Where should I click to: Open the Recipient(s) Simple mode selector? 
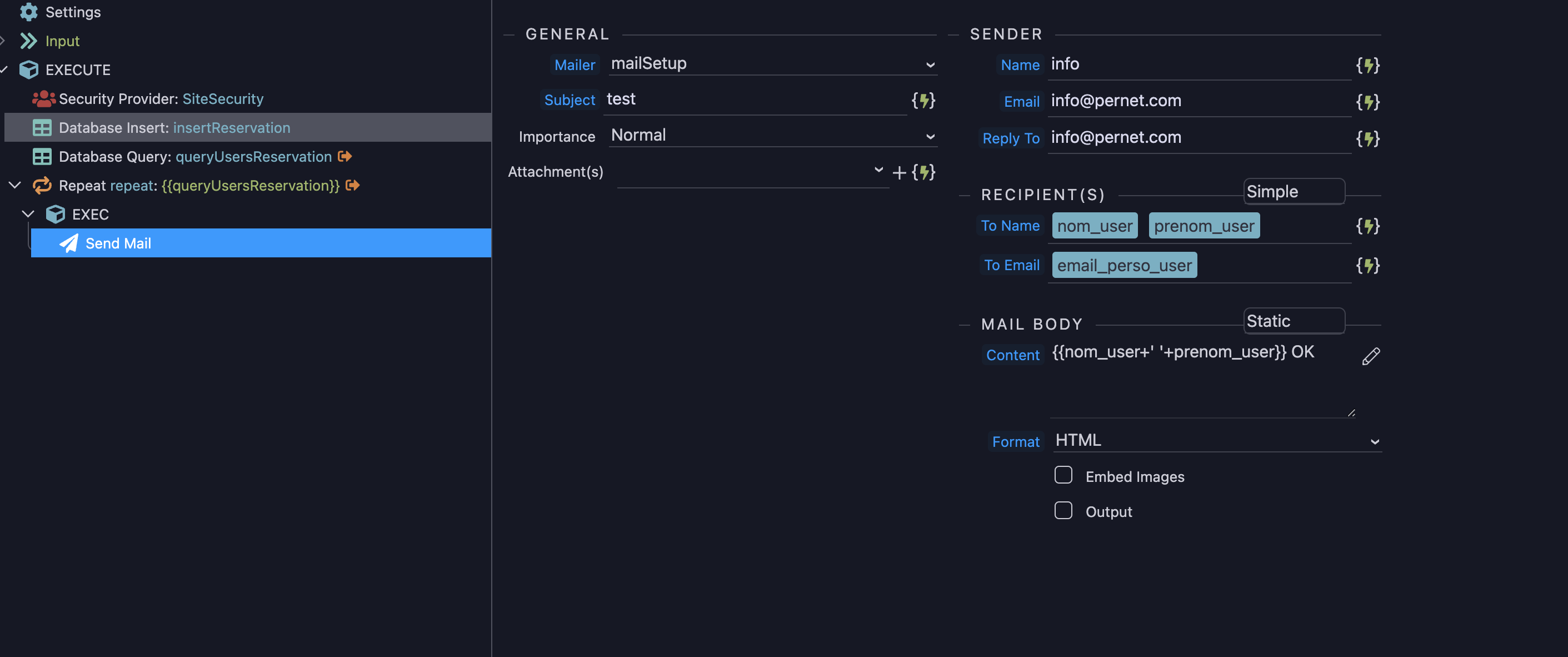(1294, 192)
